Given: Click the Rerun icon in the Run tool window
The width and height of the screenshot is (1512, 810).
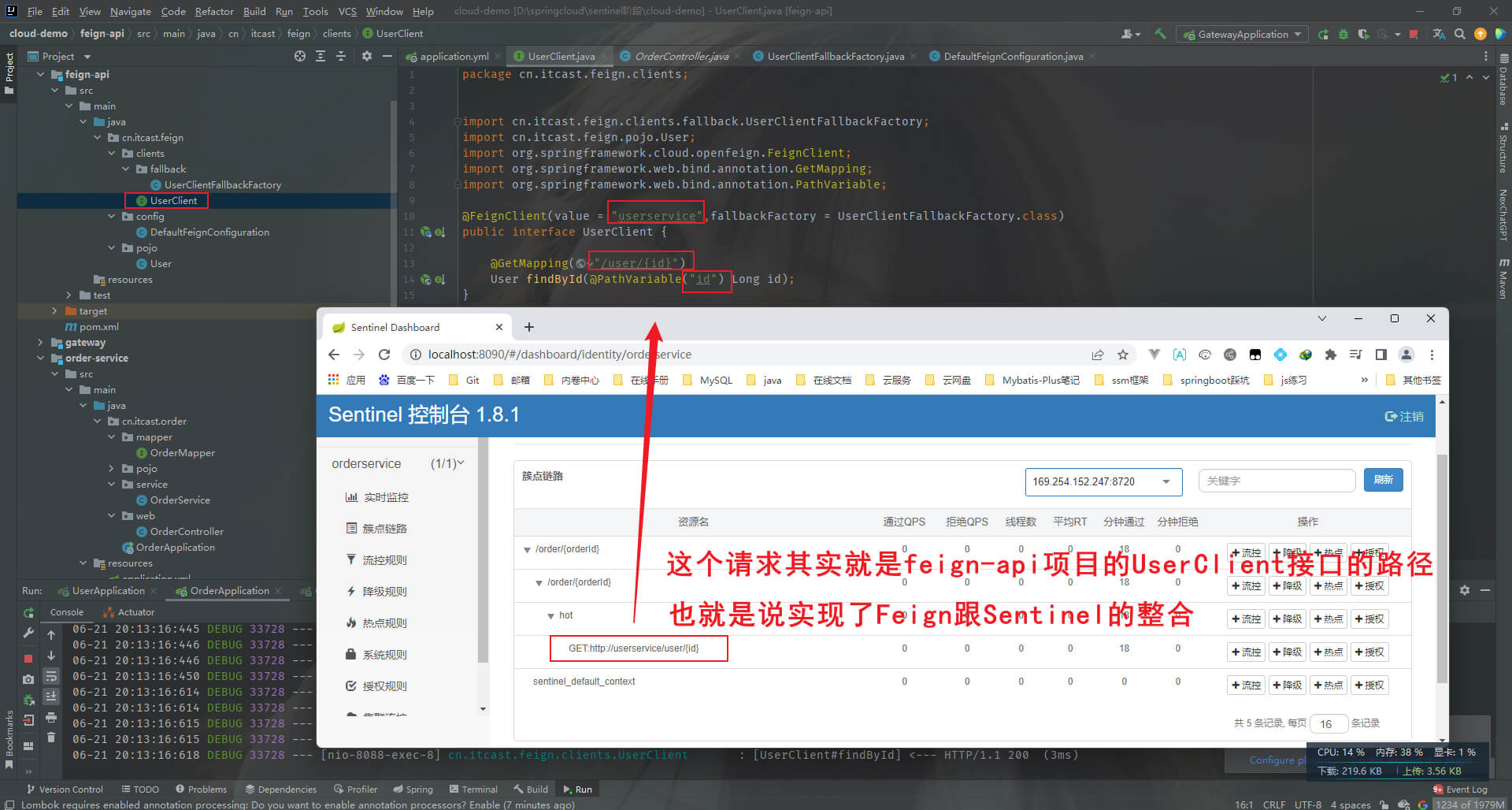Looking at the screenshot, I should click(28, 612).
